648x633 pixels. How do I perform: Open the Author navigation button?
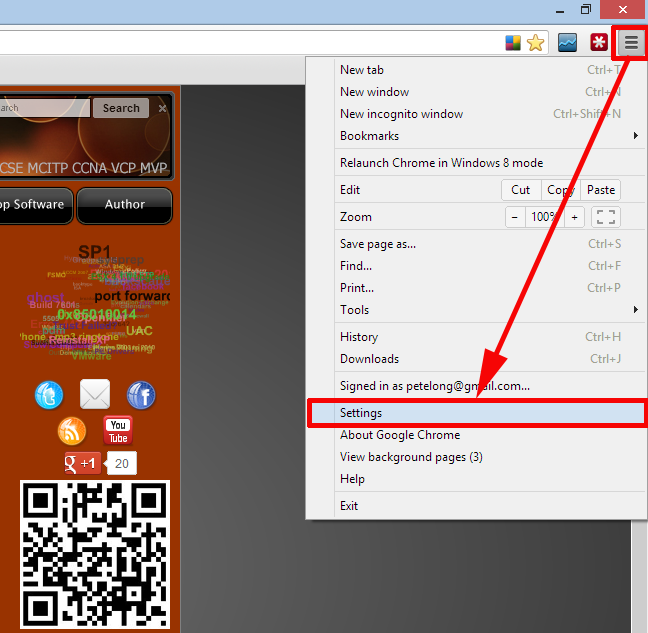(125, 205)
